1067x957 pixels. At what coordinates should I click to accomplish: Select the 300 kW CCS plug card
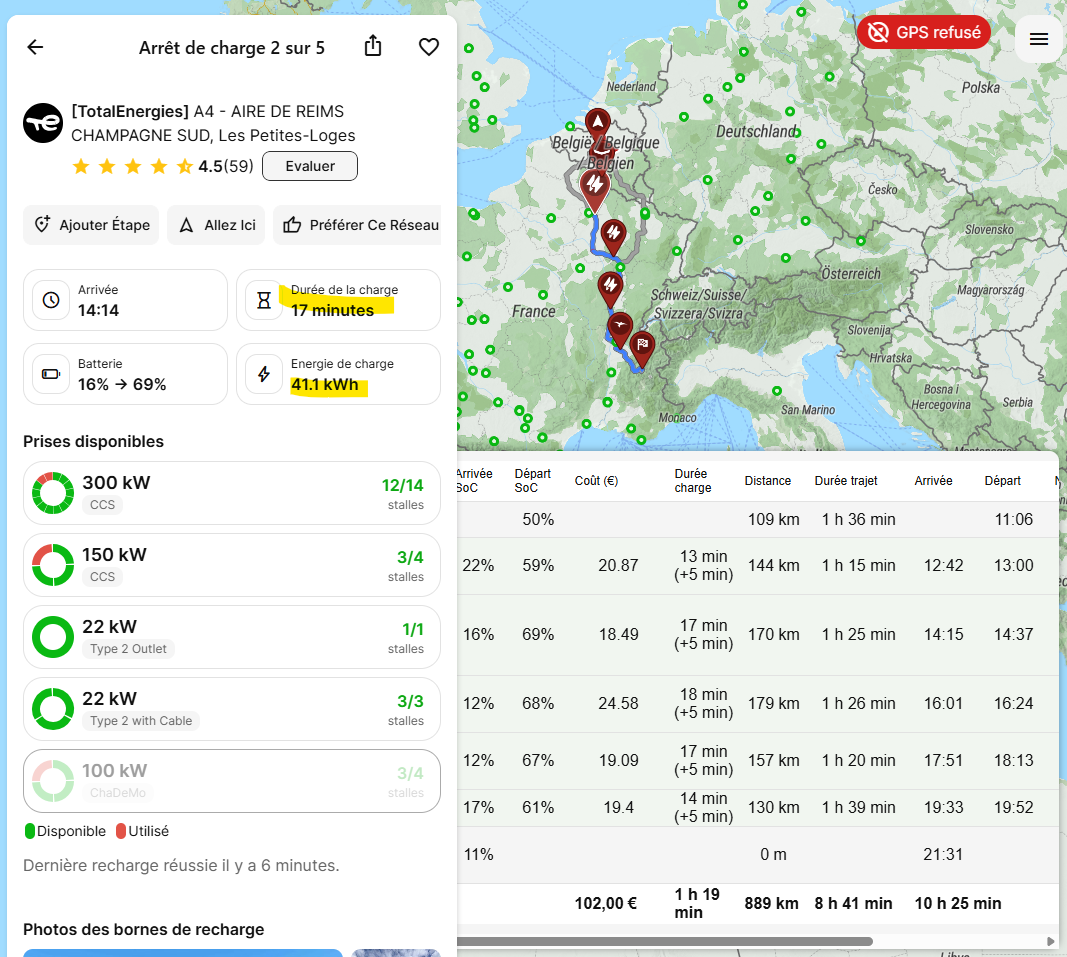coord(231,493)
